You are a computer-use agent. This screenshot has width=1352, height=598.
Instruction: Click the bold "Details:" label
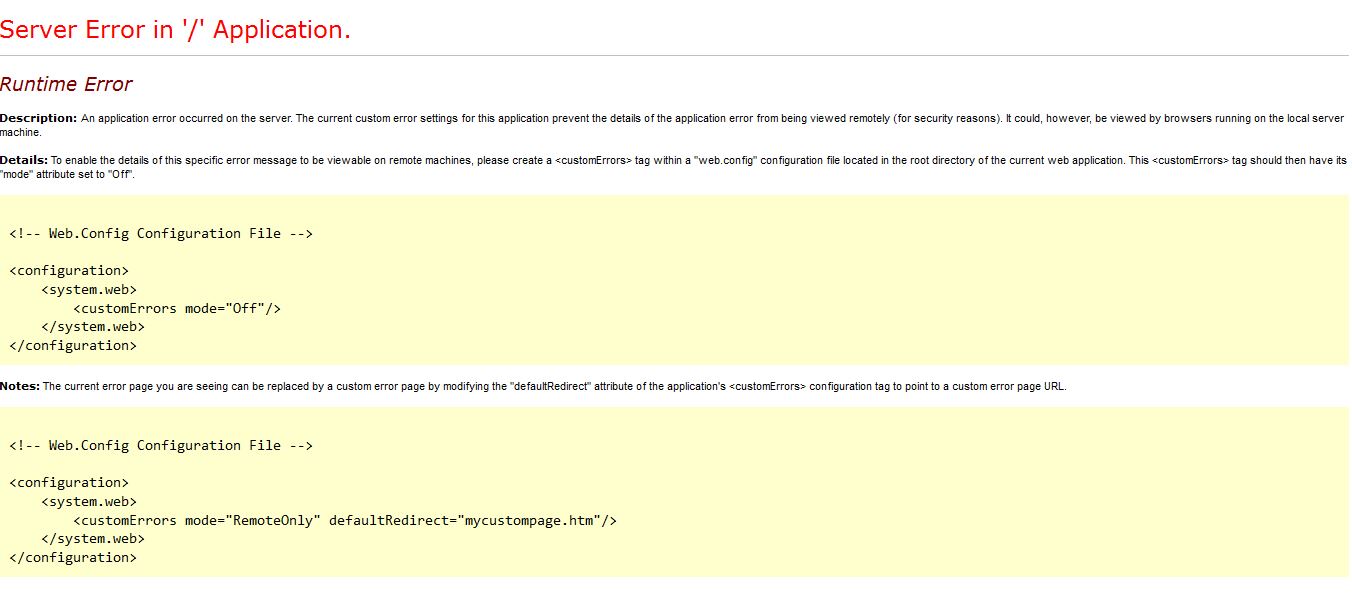coord(24,160)
